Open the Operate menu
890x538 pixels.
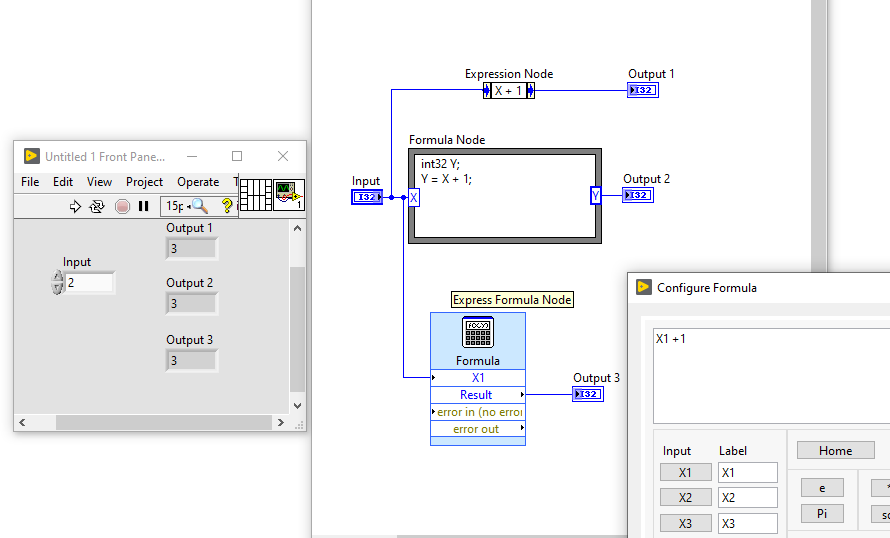(x=198, y=182)
